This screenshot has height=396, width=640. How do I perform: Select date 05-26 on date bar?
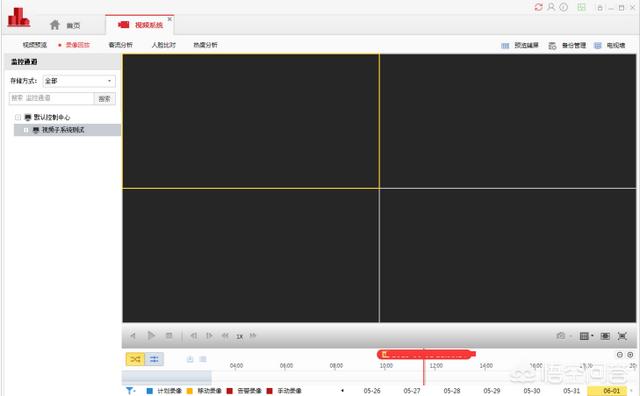click(x=372, y=391)
